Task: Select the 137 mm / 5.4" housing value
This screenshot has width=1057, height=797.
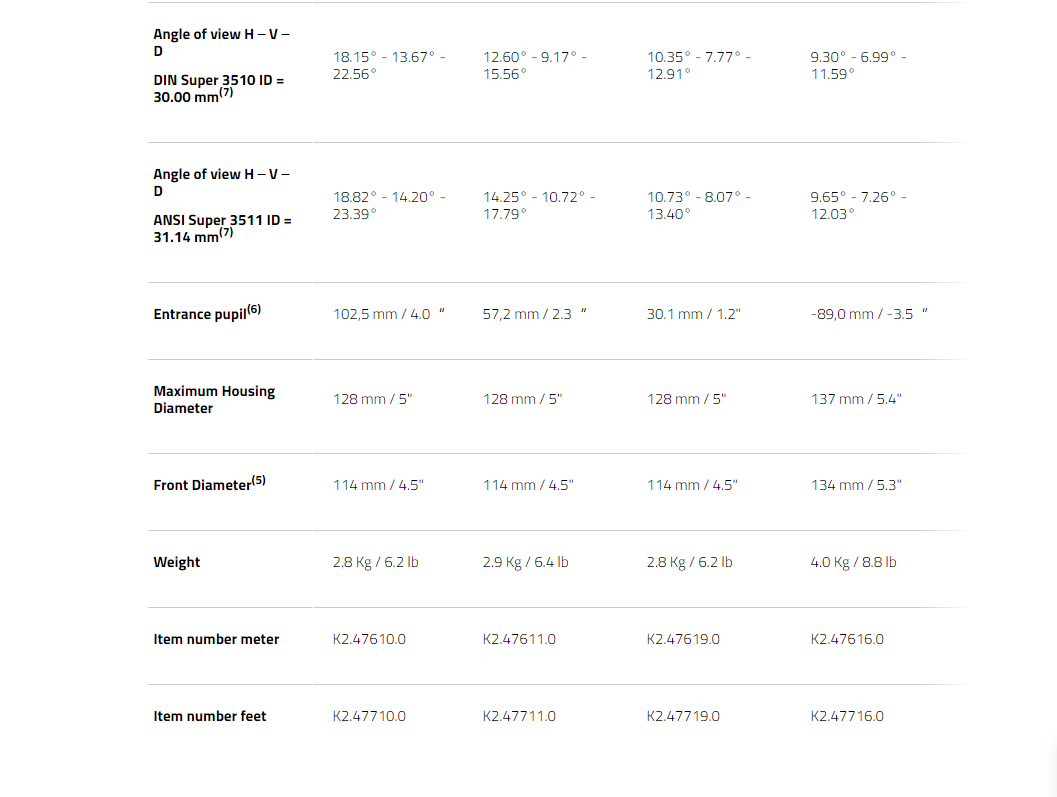Action: point(856,399)
